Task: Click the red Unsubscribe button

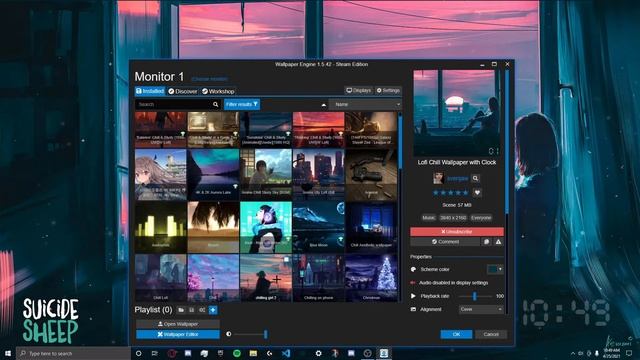Action: (x=457, y=231)
